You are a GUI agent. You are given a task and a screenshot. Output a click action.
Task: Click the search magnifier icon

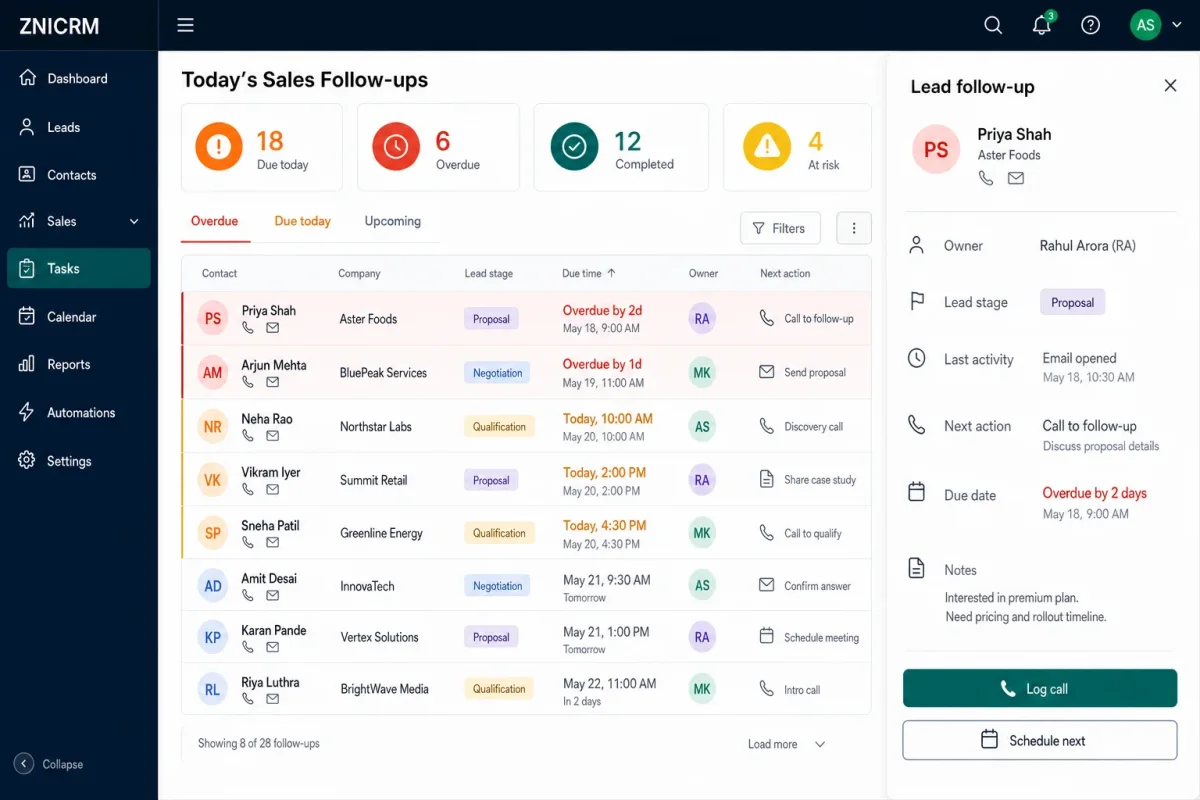coord(993,25)
